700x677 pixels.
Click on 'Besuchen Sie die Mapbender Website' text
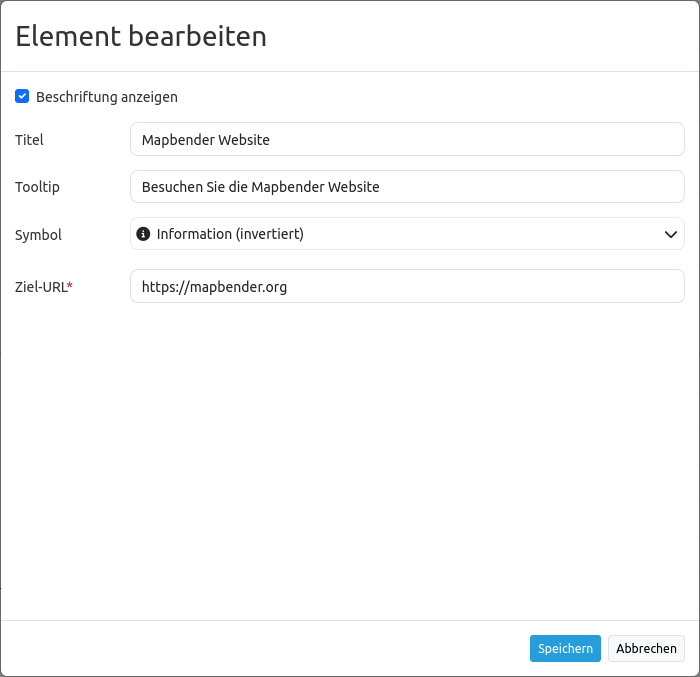pos(260,187)
